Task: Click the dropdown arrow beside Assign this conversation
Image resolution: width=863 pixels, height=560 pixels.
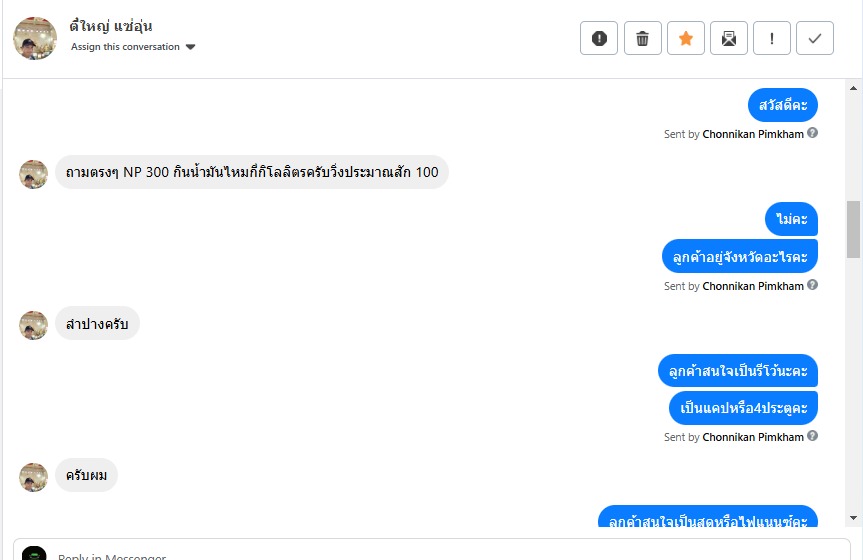Action: click(x=190, y=47)
